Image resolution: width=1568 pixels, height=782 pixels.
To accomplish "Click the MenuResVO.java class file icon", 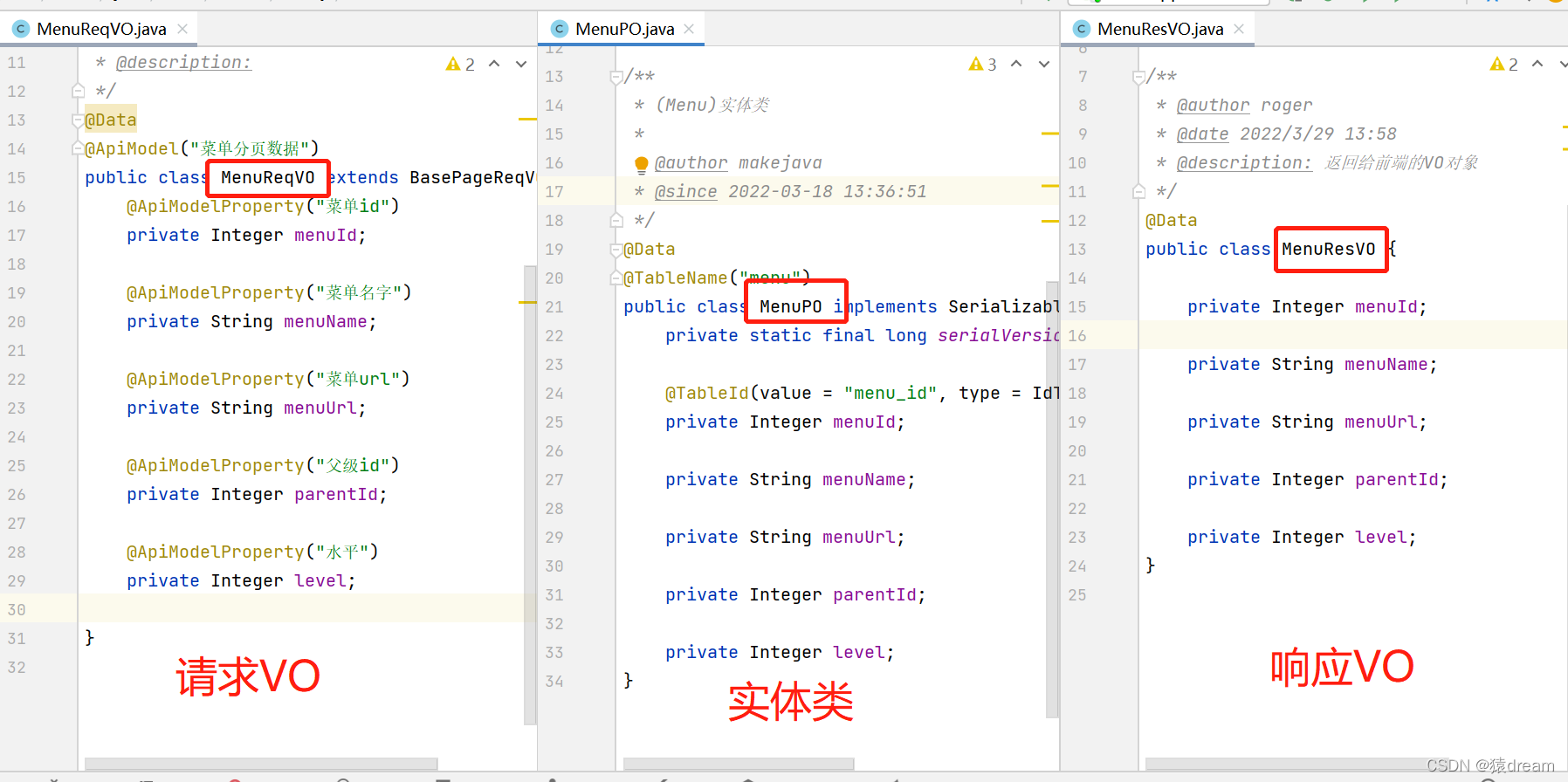I will click(1082, 29).
